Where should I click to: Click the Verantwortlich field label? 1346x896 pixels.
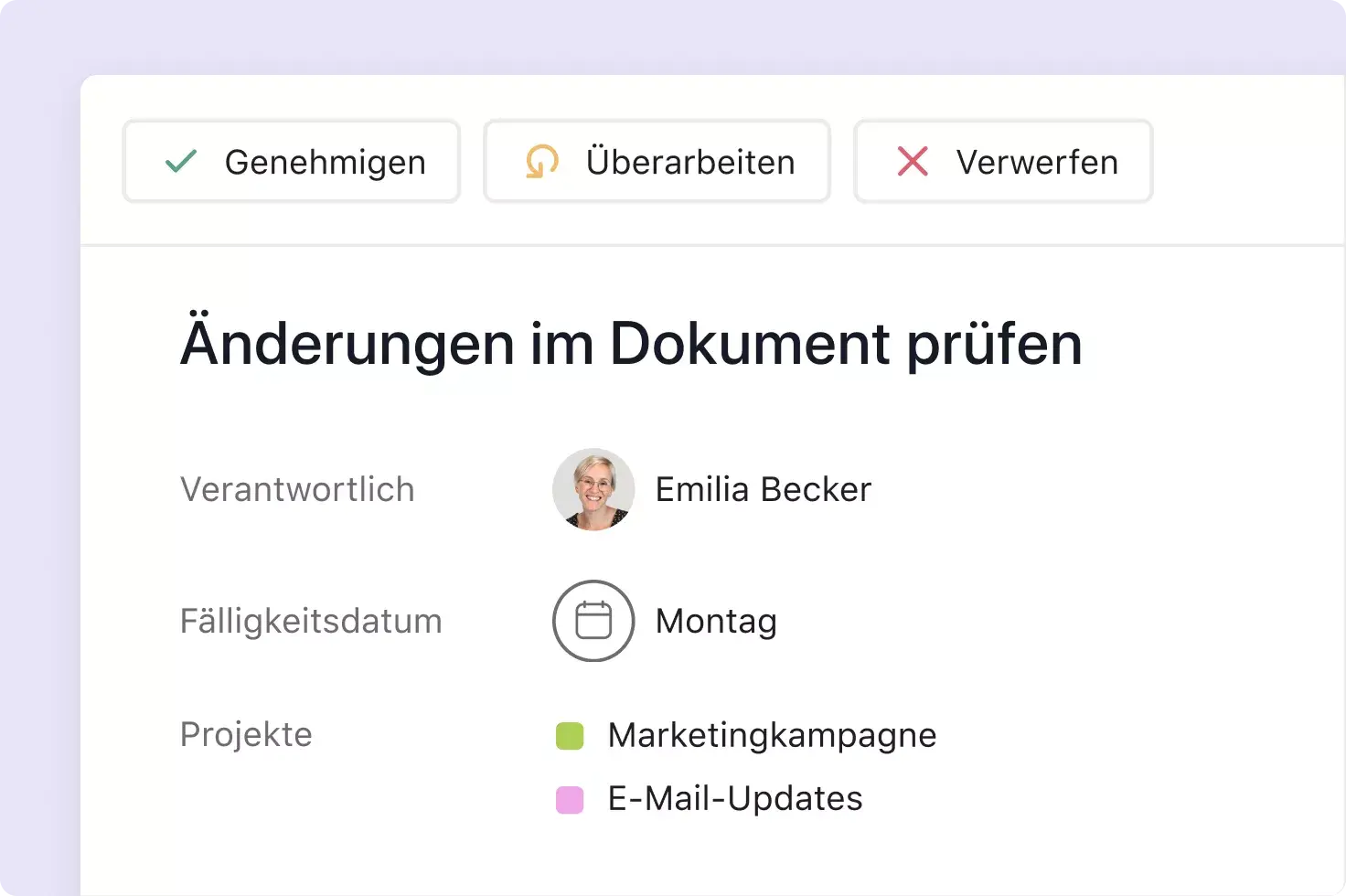click(x=297, y=489)
